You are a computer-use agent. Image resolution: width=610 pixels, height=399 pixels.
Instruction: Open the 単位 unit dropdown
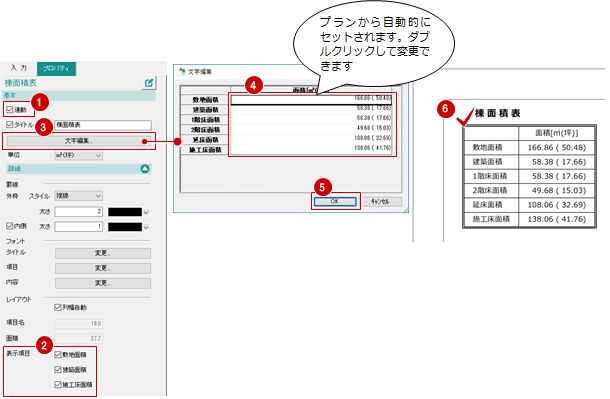79,156
